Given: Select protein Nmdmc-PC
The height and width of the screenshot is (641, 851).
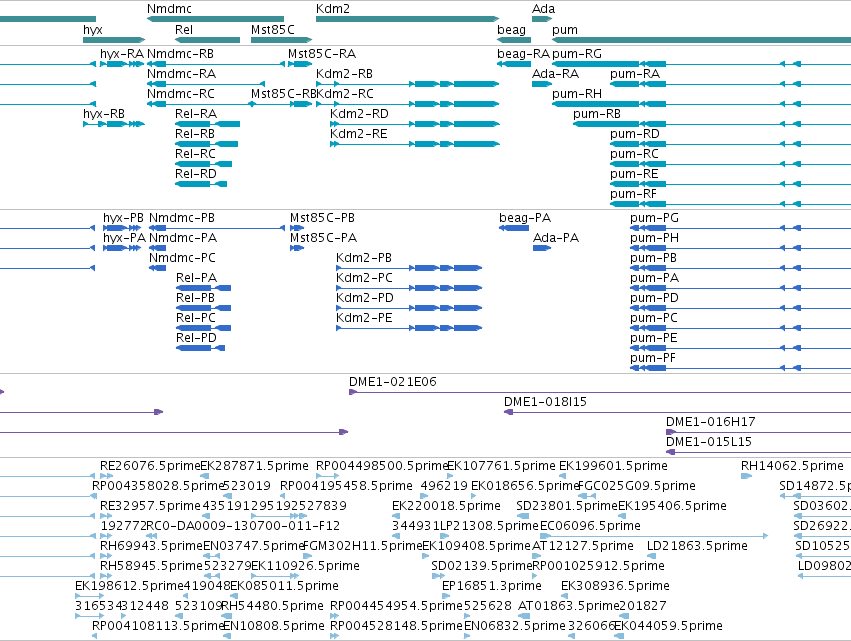Looking at the screenshot, I should click(182, 258).
